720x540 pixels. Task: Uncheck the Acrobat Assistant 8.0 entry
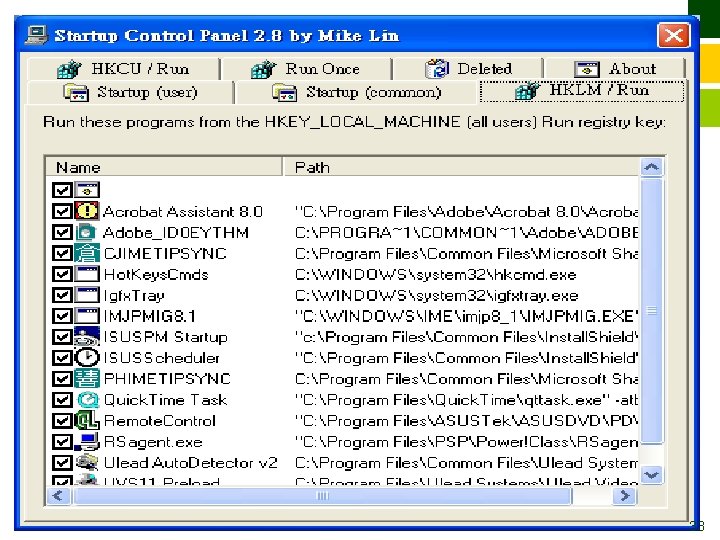[x=62, y=211]
